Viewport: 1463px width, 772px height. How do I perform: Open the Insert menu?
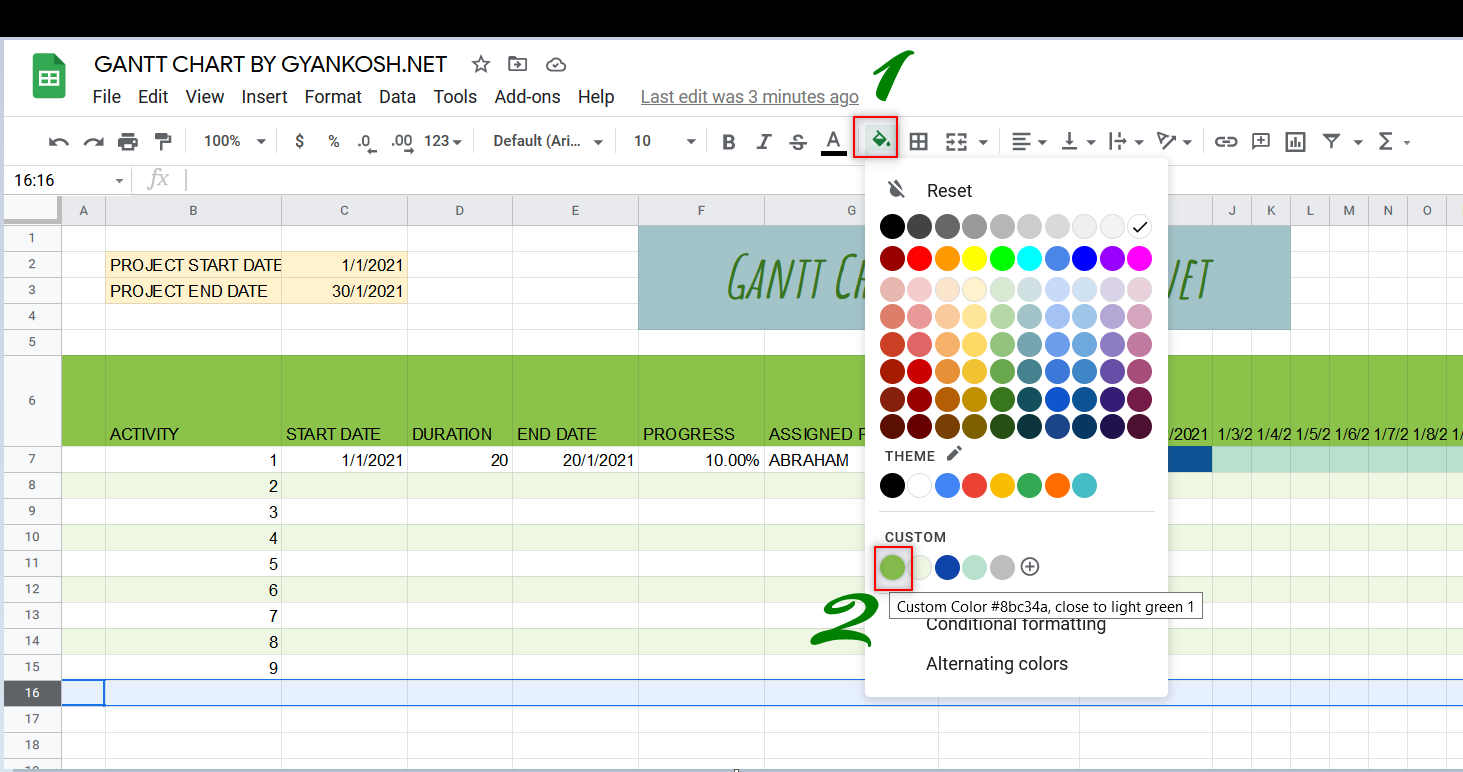pyautogui.click(x=264, y=97)
